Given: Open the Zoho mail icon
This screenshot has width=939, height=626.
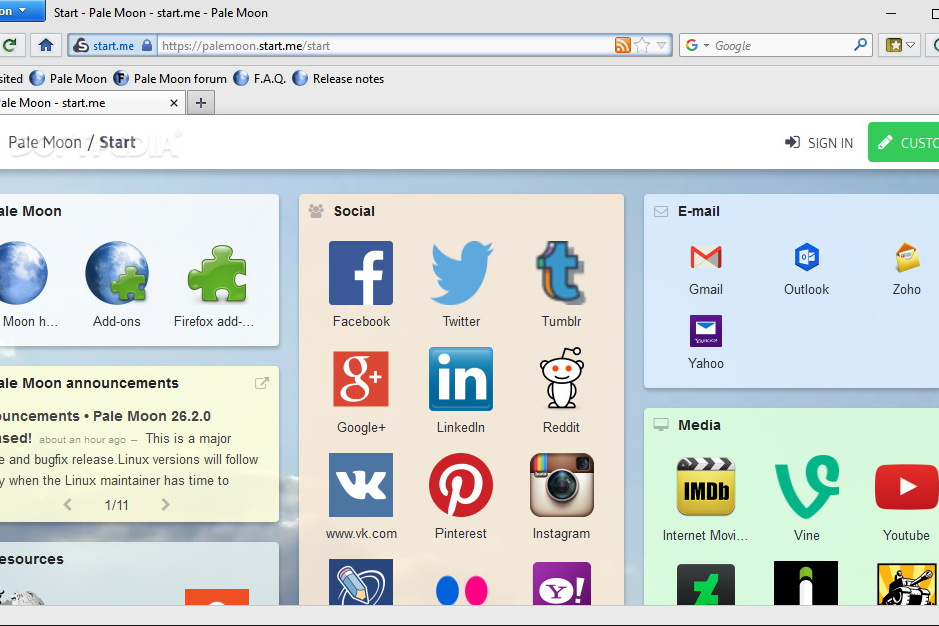Looking at the screenshot, I should point(907,257).
